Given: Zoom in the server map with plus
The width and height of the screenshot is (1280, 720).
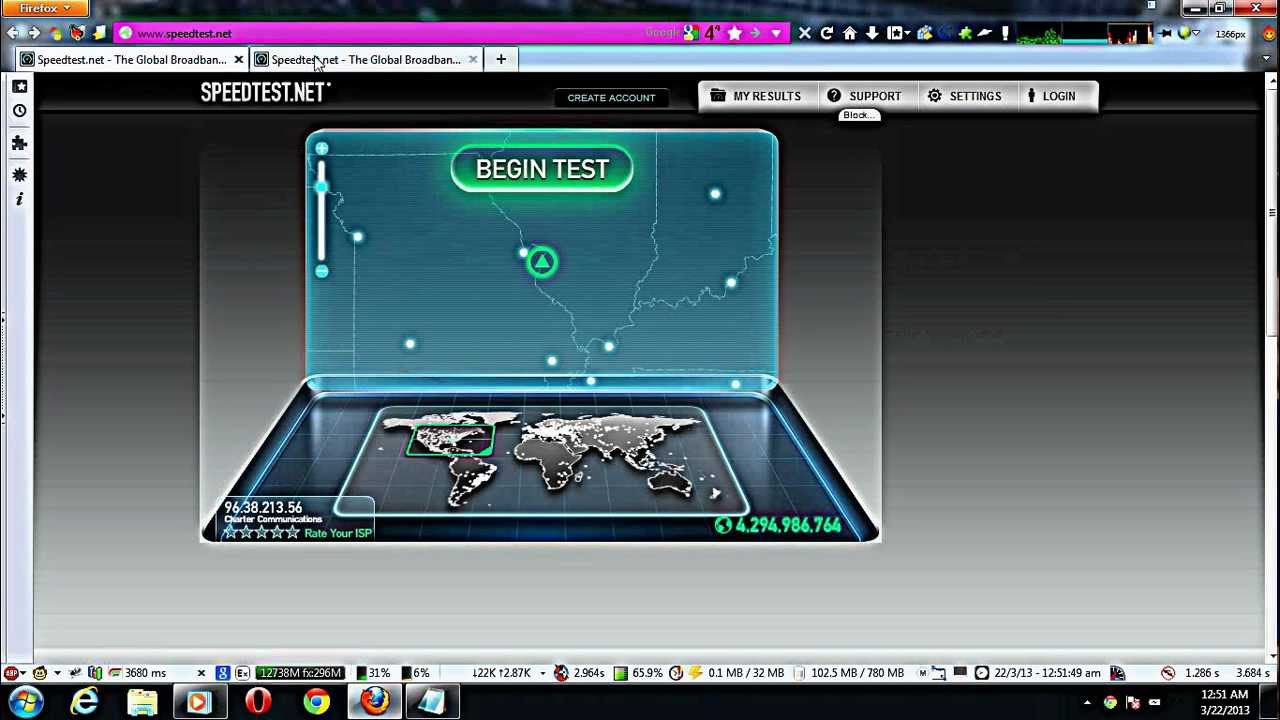Looking at the screenshot, I should [321, 149].
